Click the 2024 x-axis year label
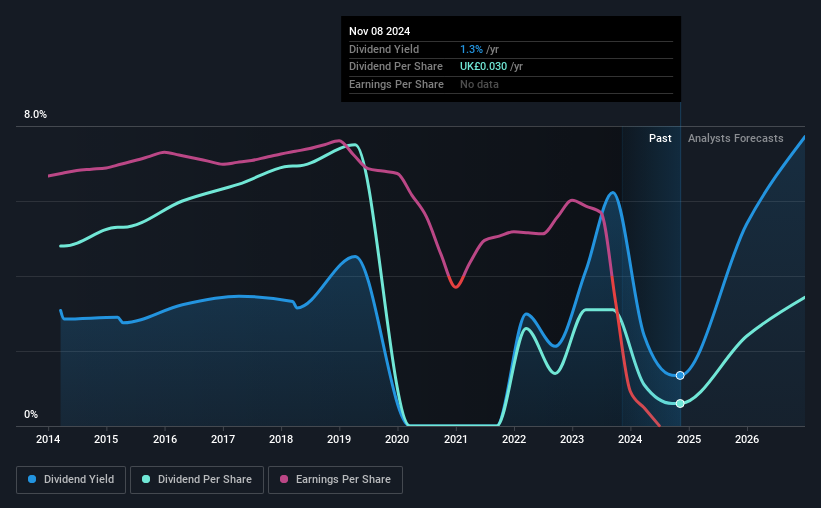 630,439
